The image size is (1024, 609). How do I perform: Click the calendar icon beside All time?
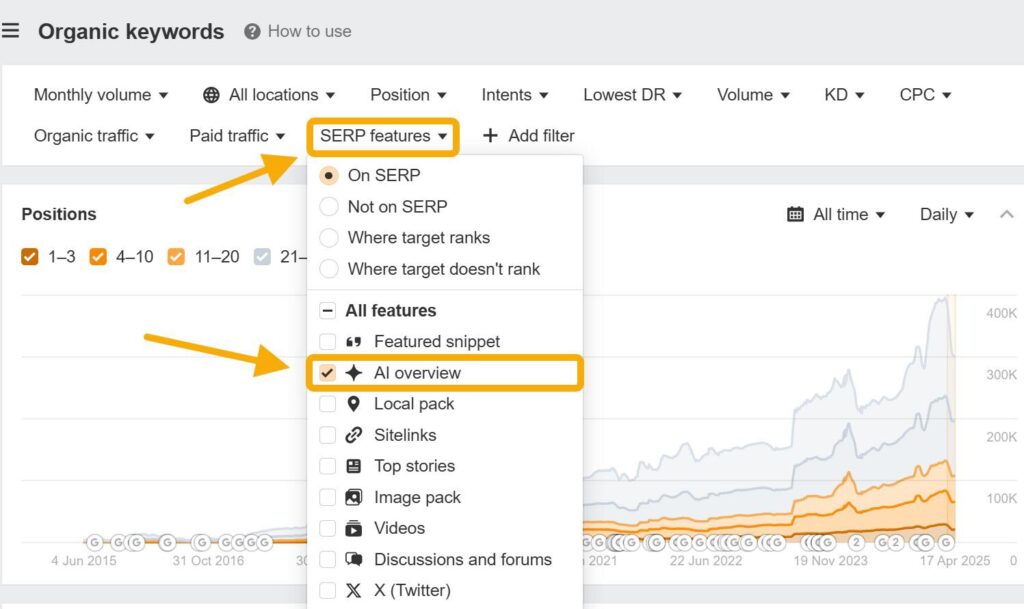pos(796,214)
